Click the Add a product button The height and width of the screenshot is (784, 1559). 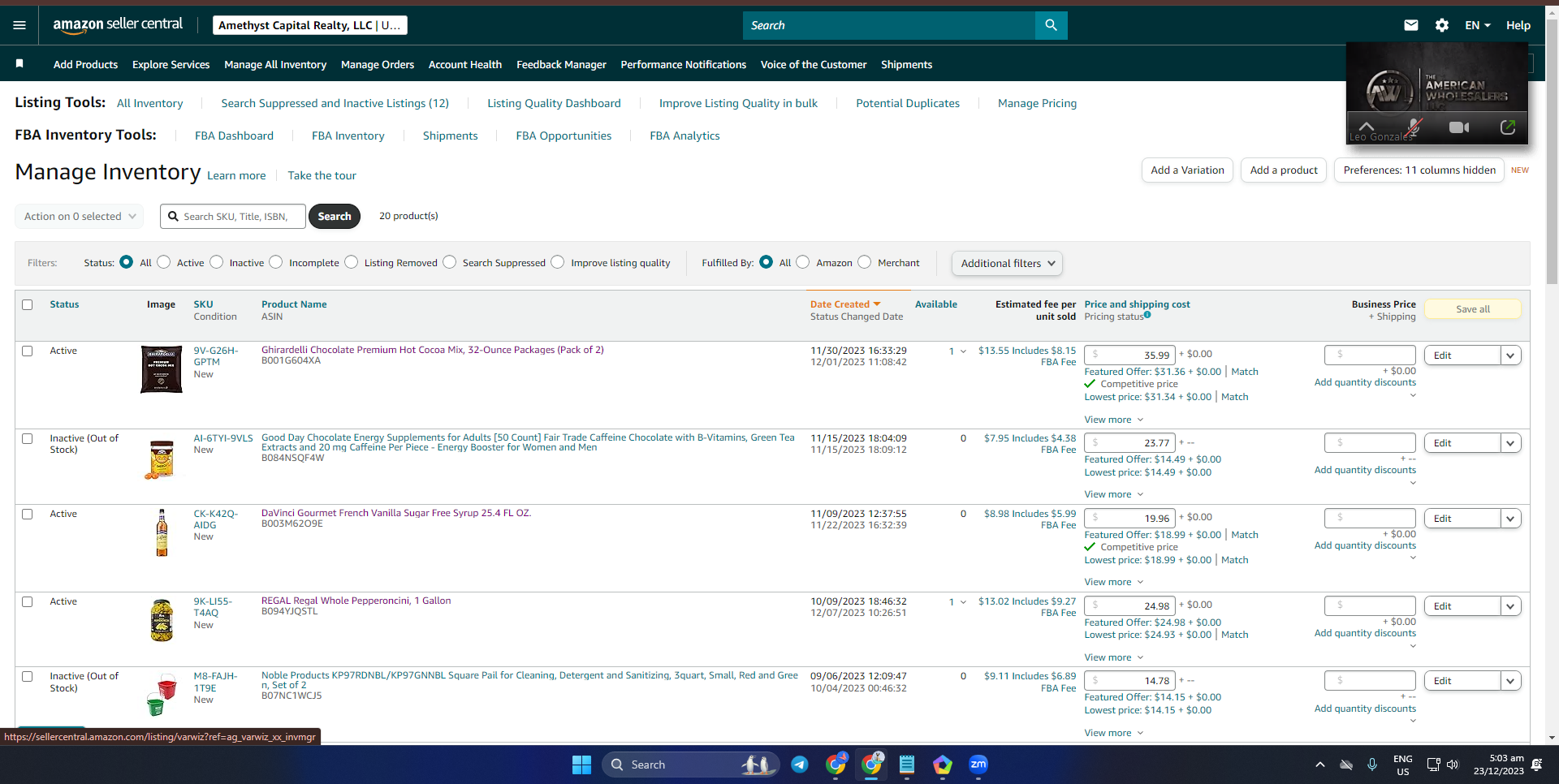(1284, 170)
